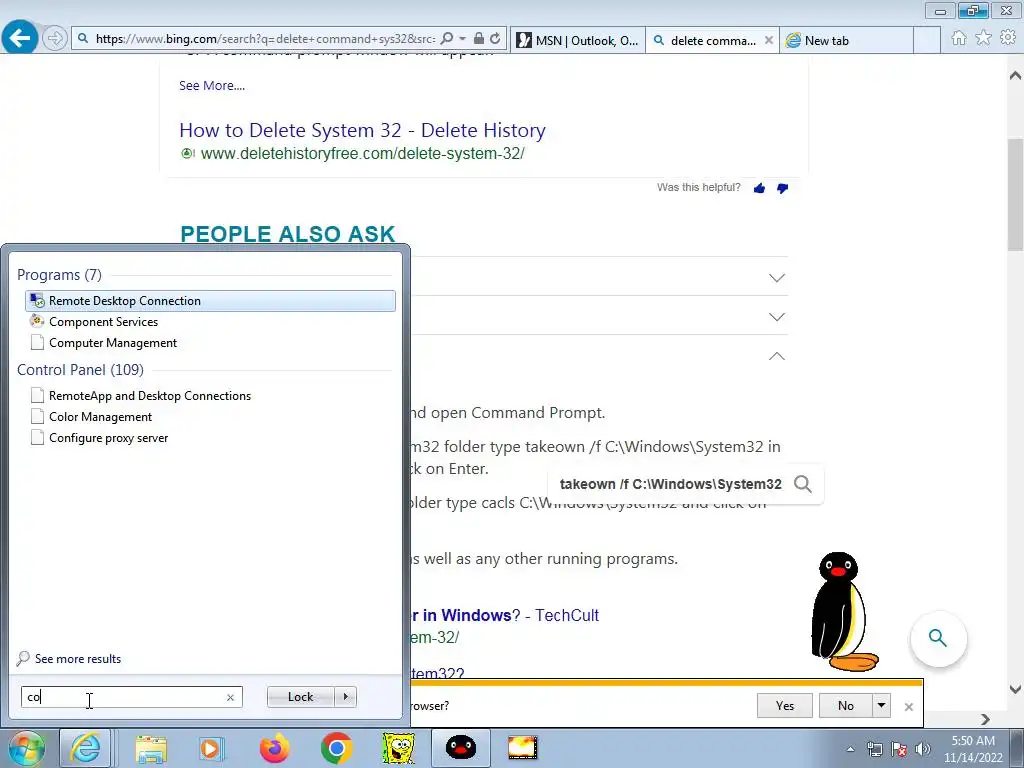Open the orange picture app on taskbar
This screenshot has height=768, width=1024.
(x=522, y=748)
